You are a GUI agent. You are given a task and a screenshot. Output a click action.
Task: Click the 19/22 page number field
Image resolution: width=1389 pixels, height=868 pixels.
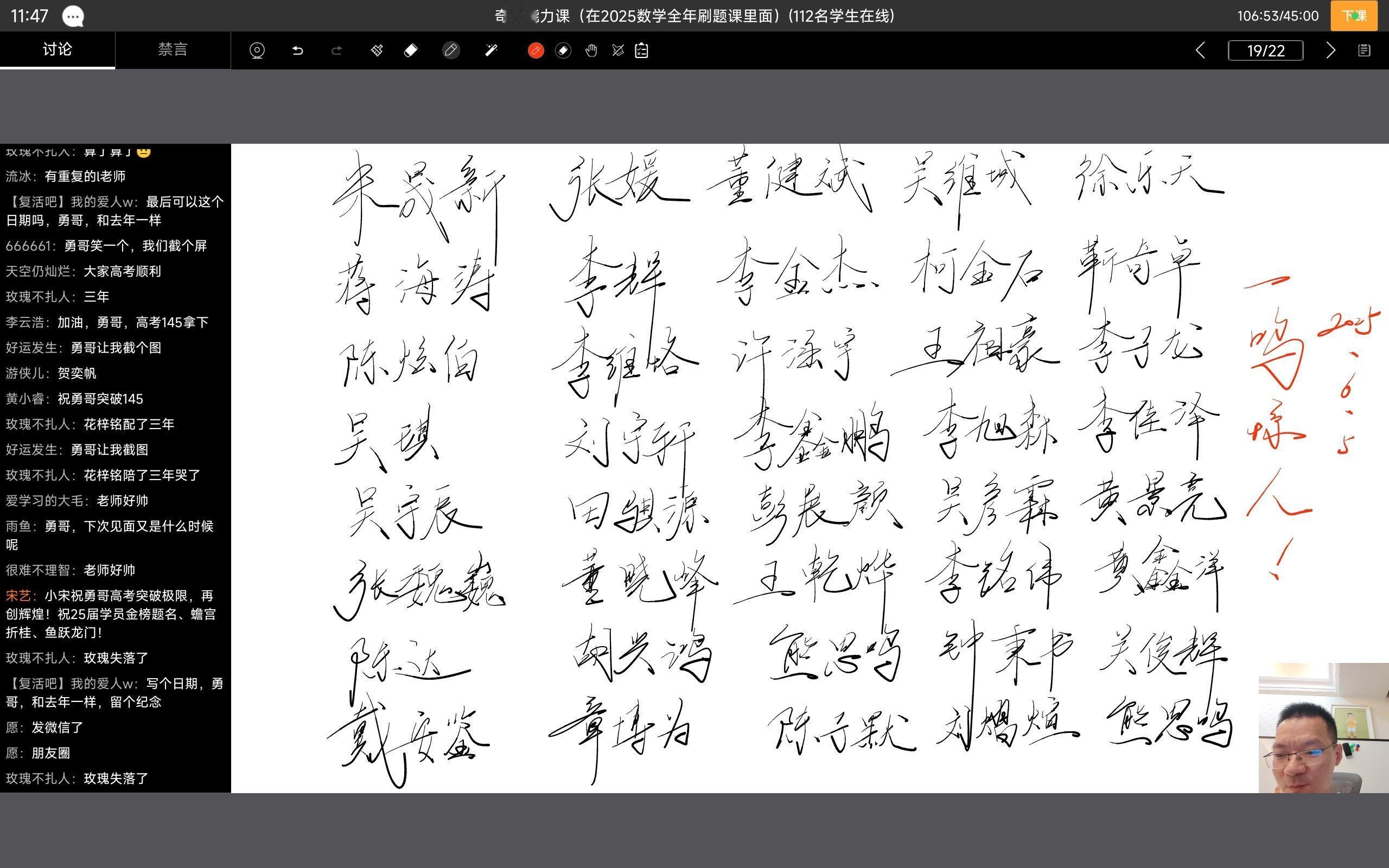point(1265,50)
